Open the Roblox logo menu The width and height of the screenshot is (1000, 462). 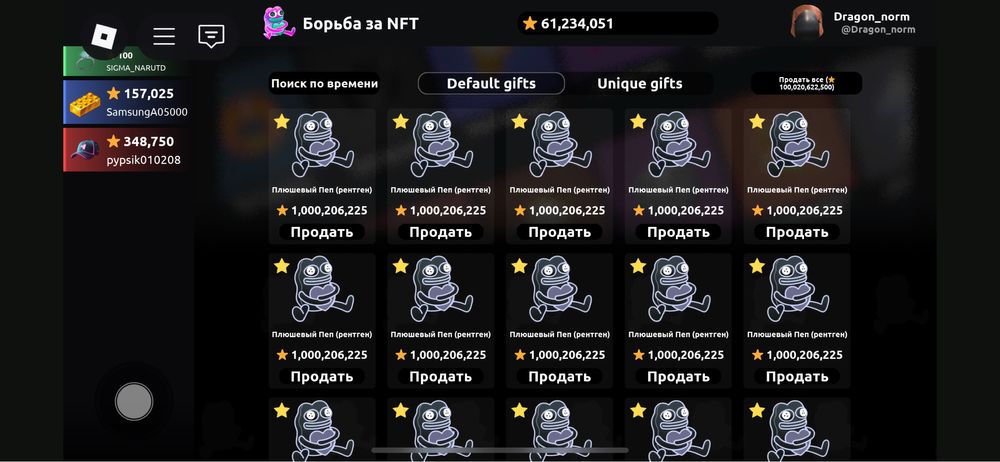104,36
